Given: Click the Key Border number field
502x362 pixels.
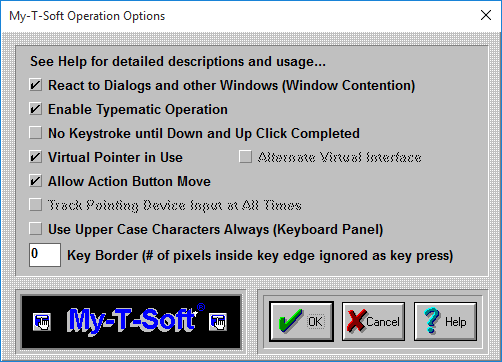Looking at the screenshot, I should click(45, 255).
